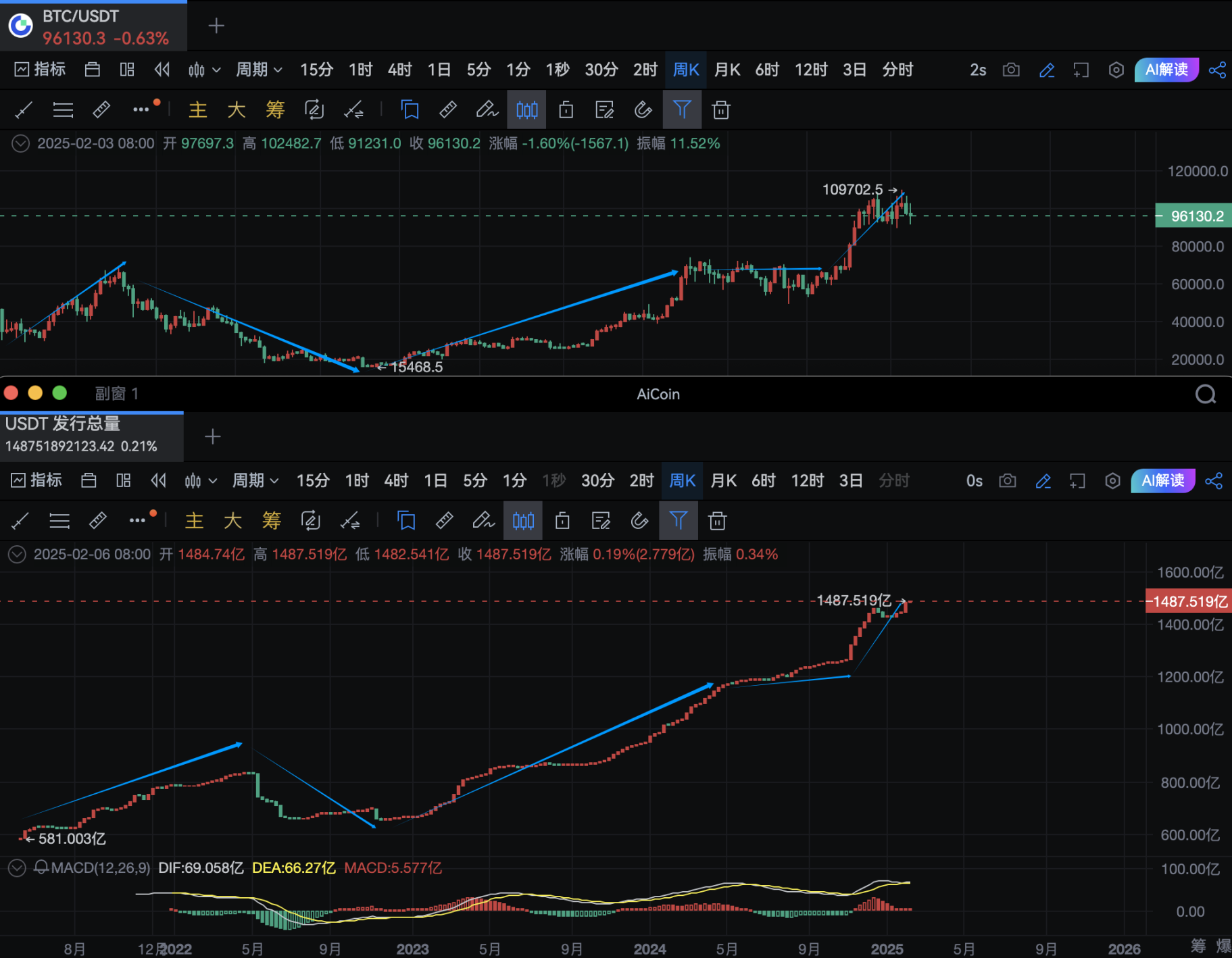Select the trend line drawing tool in lower toolbar
The image size is (1232, 958).
pos(20,520)
